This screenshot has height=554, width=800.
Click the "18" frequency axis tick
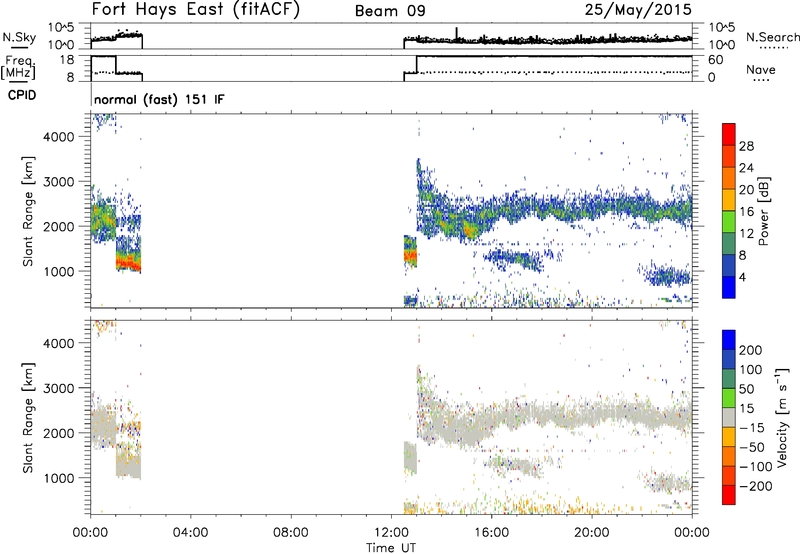point(67,60)
